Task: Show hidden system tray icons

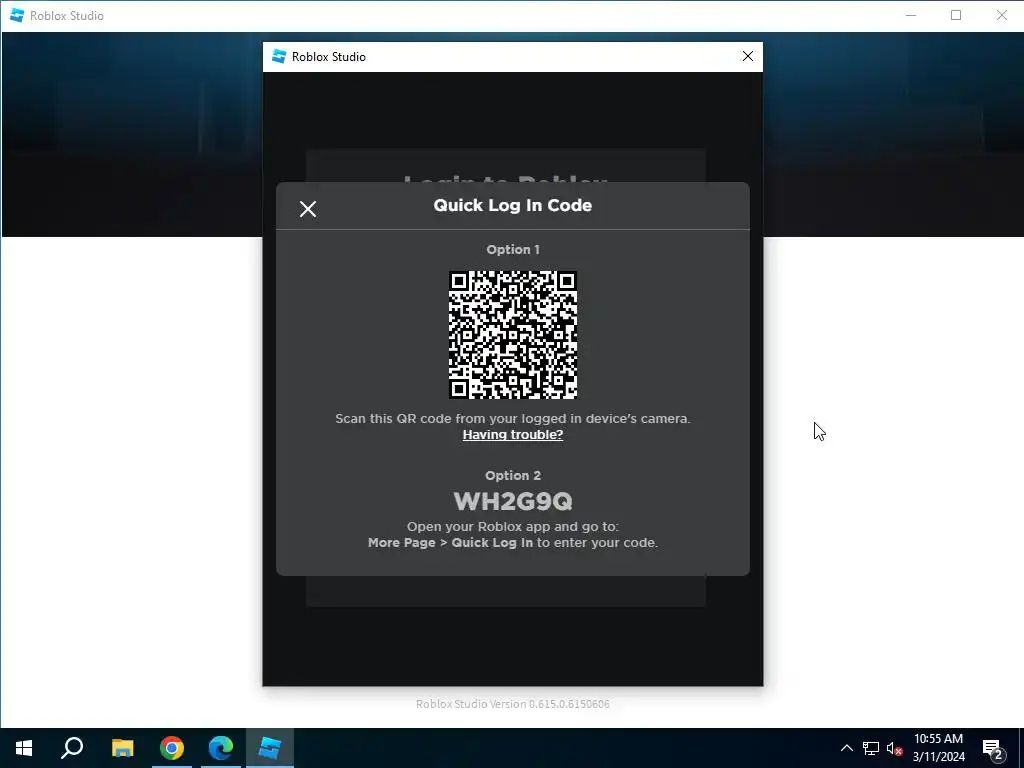Action: tap(846, 748)
